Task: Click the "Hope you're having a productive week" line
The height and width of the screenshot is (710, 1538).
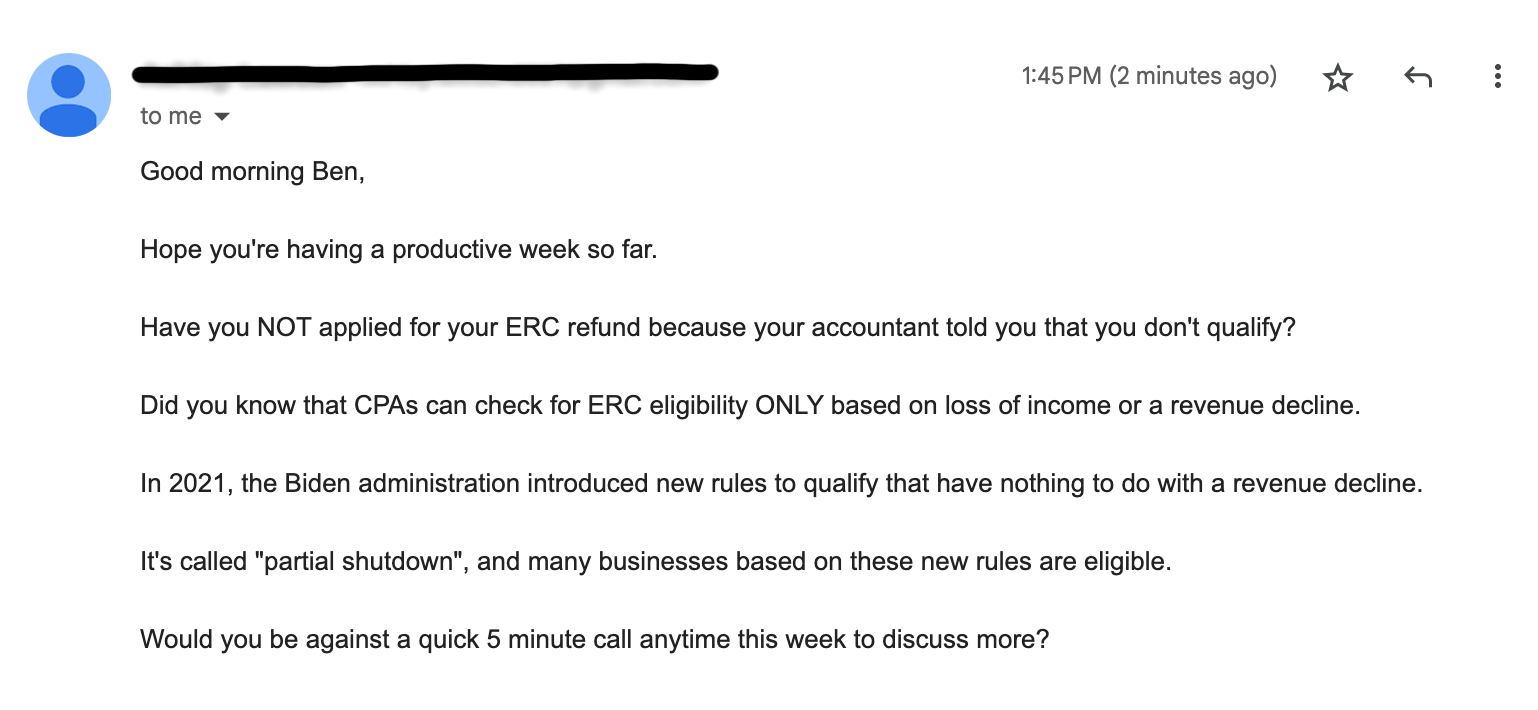Action: (399, 250)
